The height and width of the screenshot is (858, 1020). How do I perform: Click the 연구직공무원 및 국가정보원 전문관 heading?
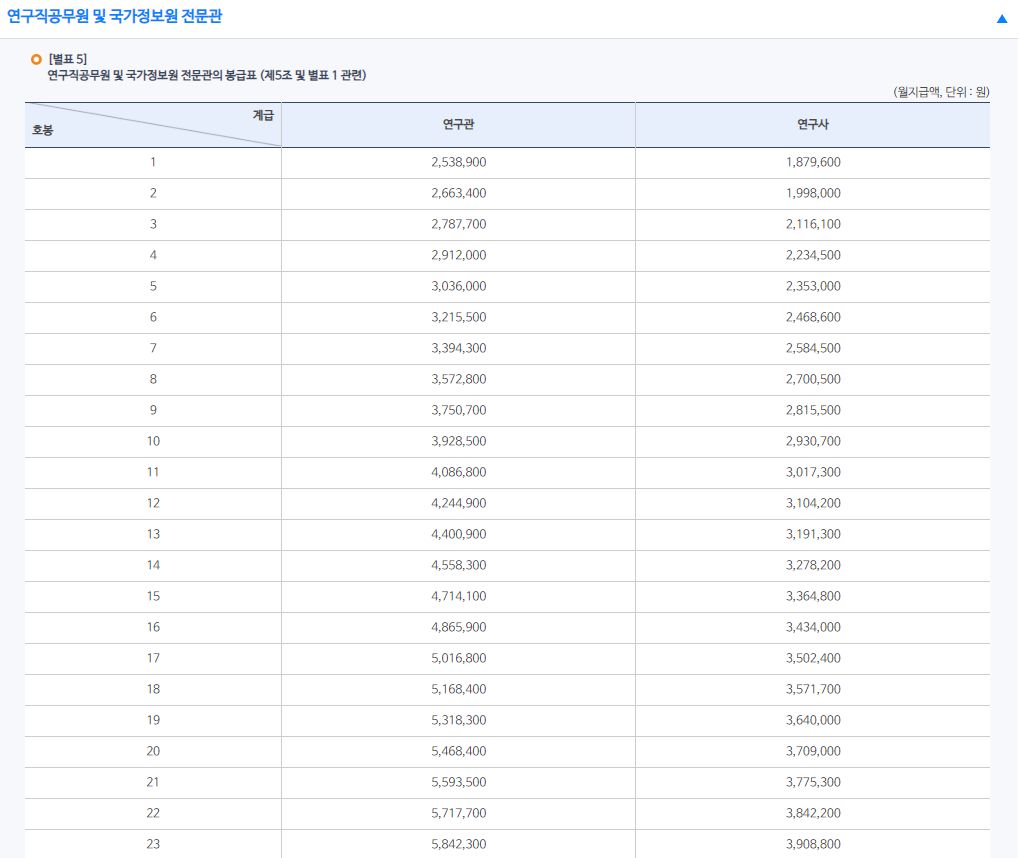(114, 16)
